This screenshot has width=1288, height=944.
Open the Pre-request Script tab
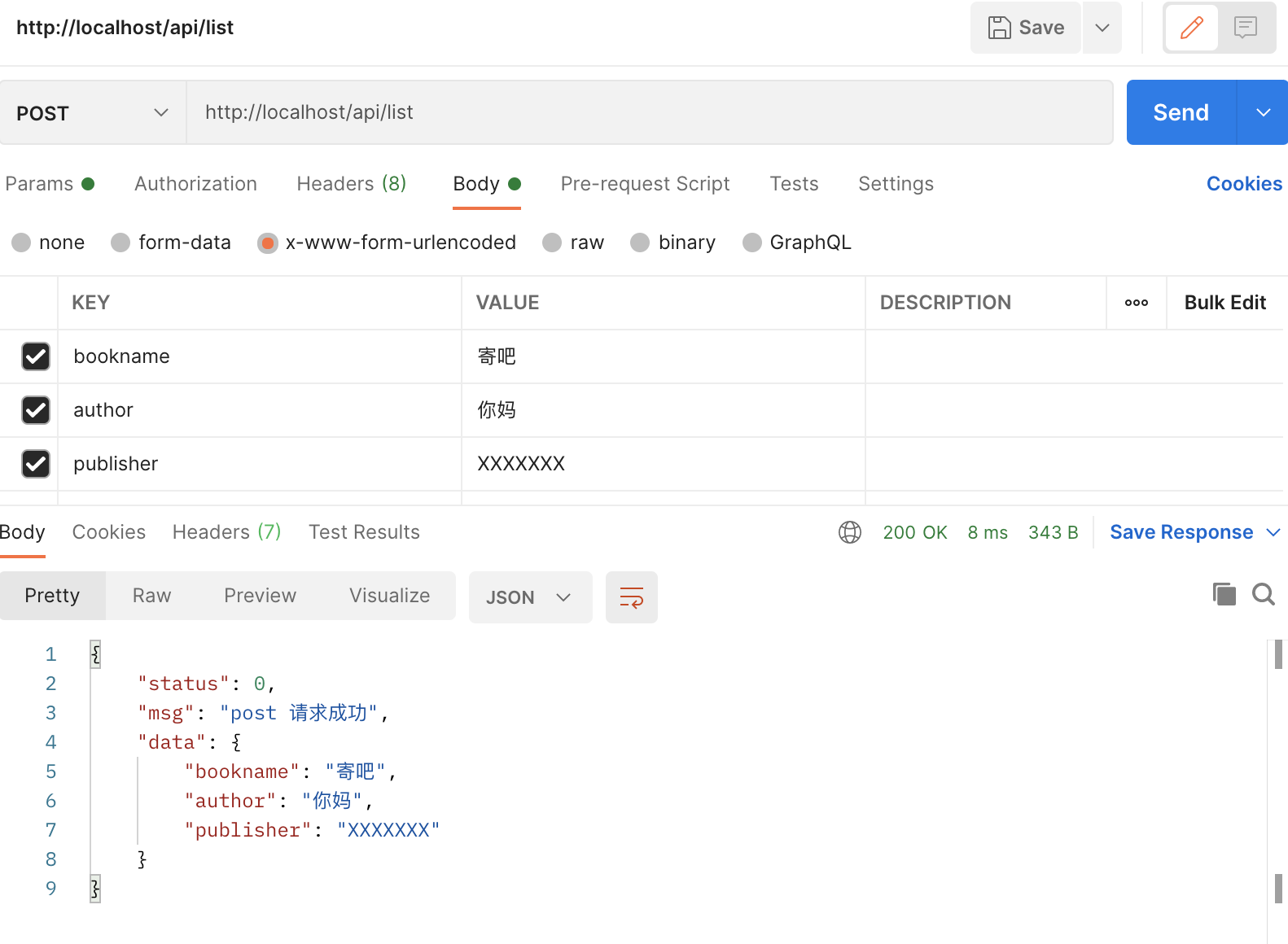point(645,184)
